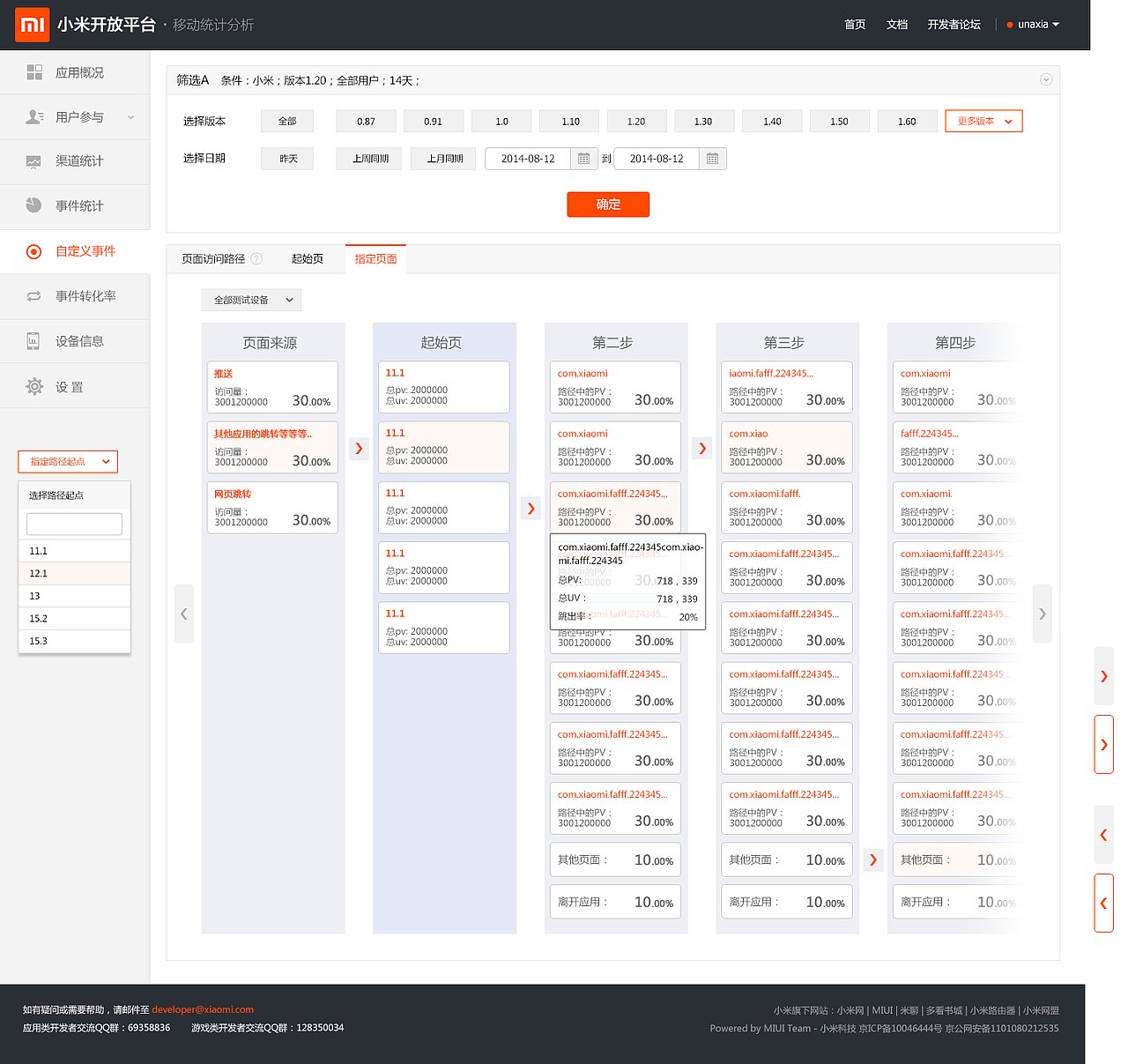Select version 1.60 filter
Viewport: 1128px width, 1064px height.
pos(908,122)
